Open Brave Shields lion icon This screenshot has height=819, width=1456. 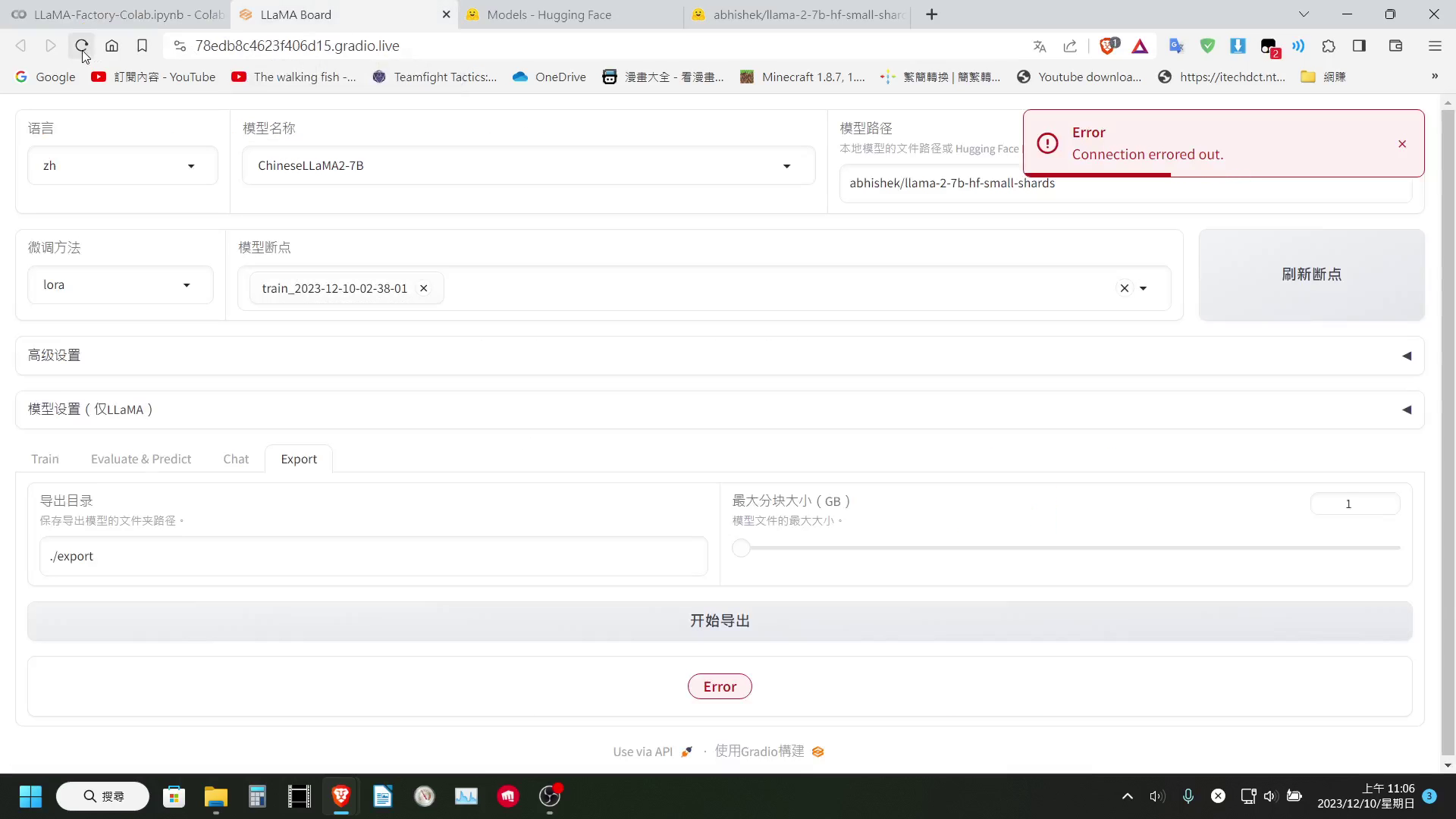coord(1109,46)
